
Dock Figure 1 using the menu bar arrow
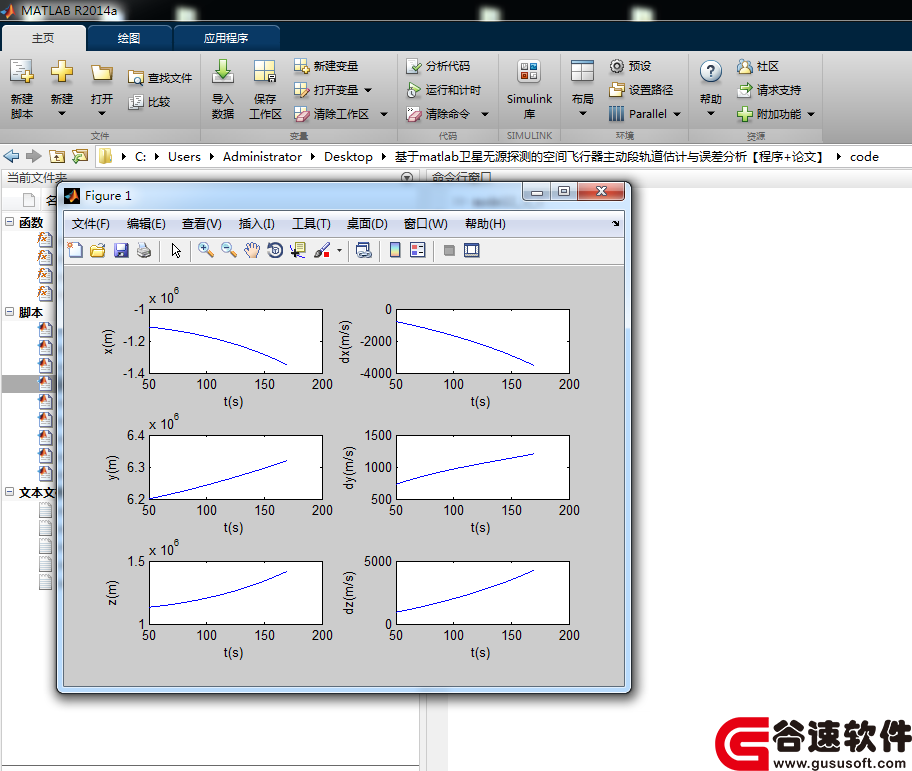pos(615,223)
